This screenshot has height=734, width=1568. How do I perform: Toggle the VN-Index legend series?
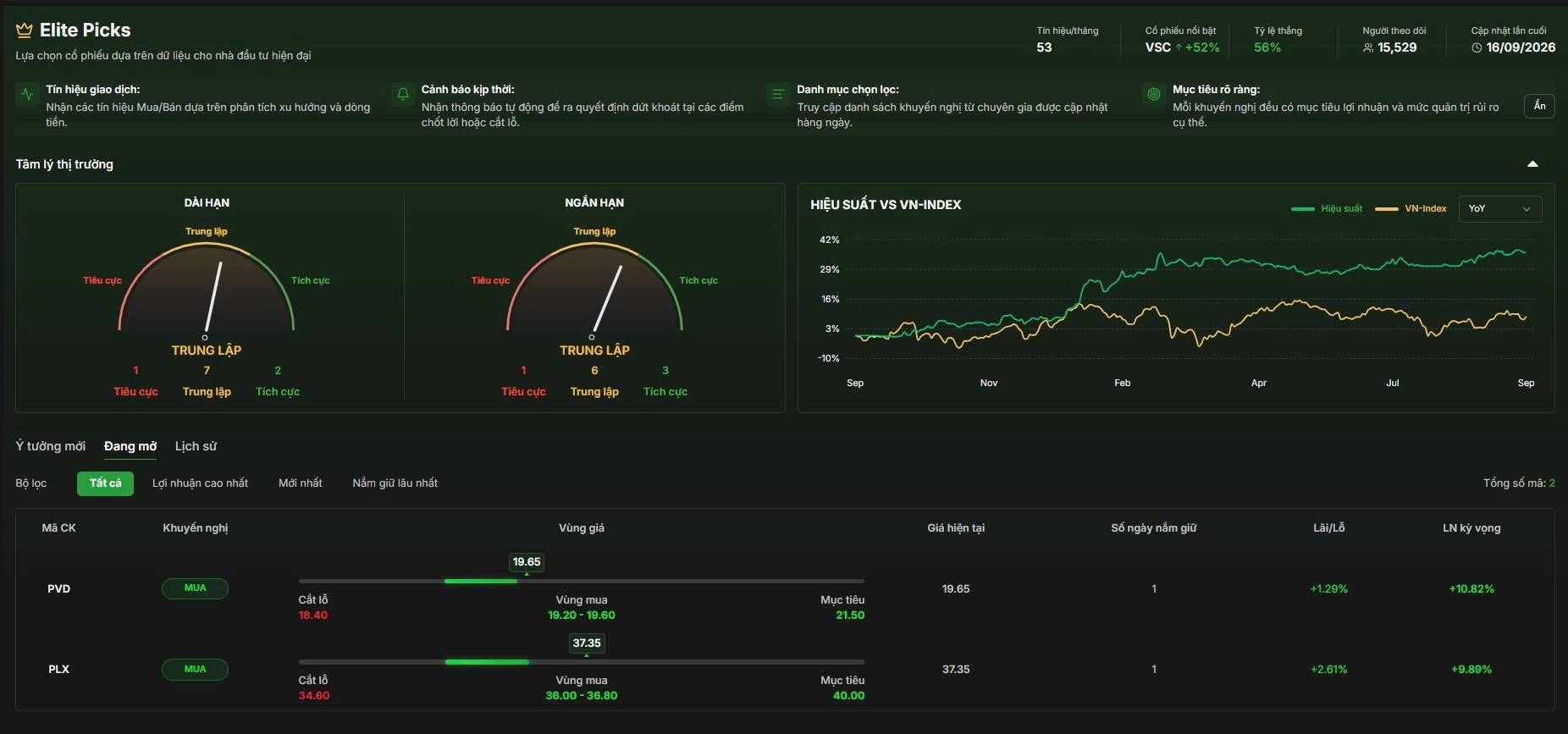pos(1411,208)
